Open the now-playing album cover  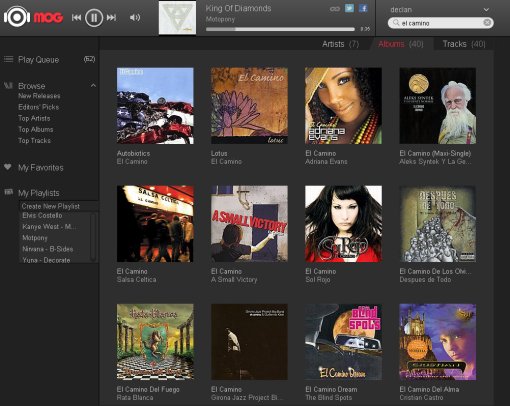pos(177,18)
